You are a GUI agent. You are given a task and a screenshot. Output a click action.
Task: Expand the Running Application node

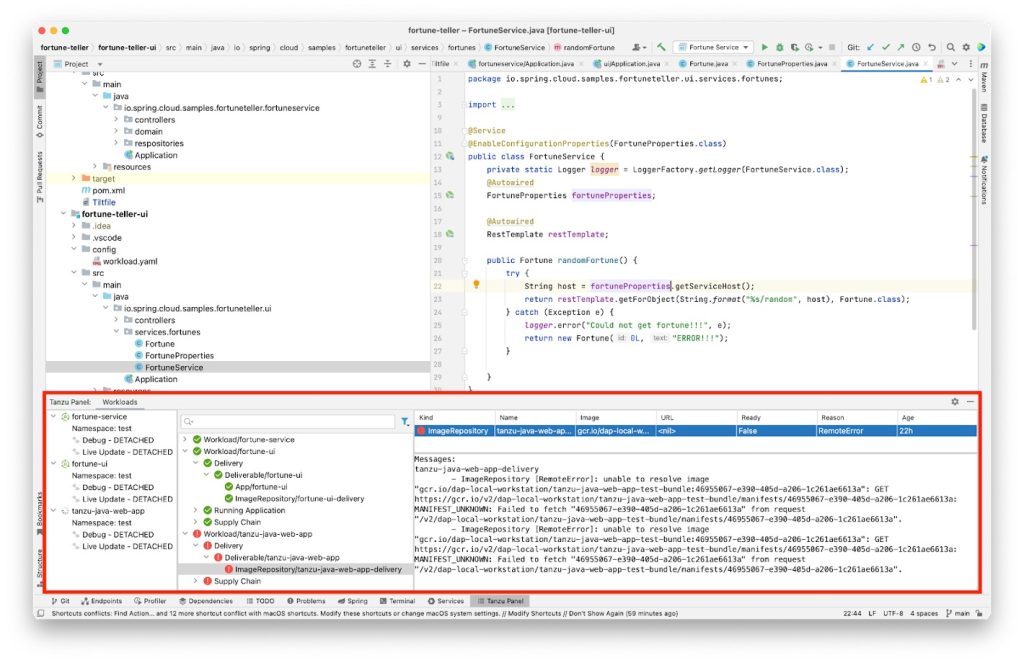pos(197,510)
